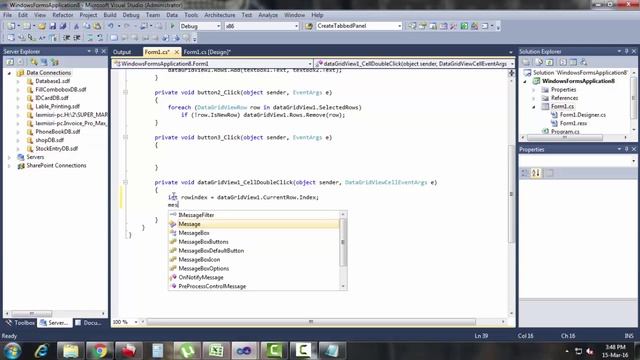This screenshot has height=360, width=640.
Task: Click the Comment out selected lines icon
Action: pyautogui.click(x=90, y=38)
